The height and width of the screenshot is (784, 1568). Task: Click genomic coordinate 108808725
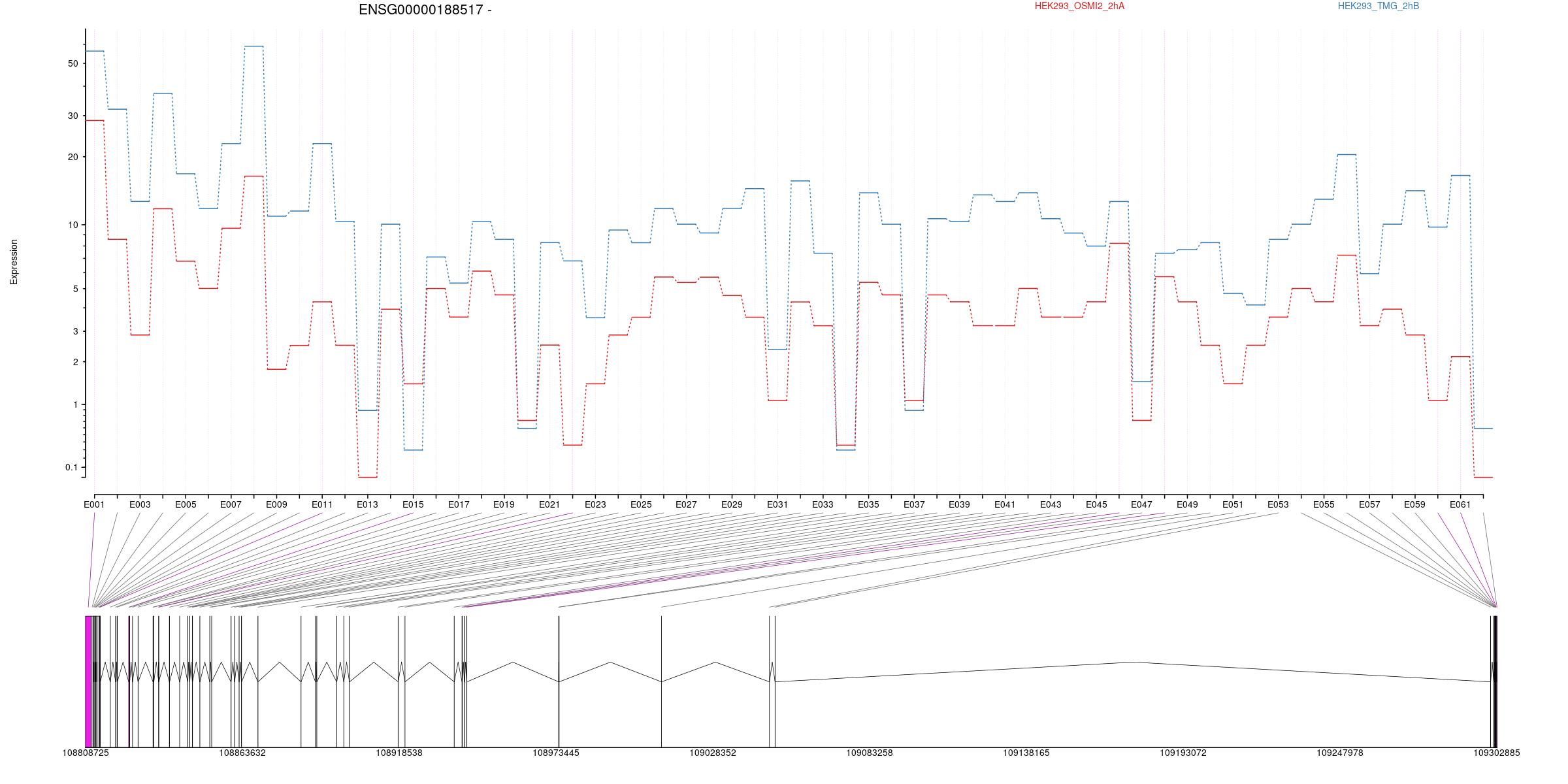point(86,753)
